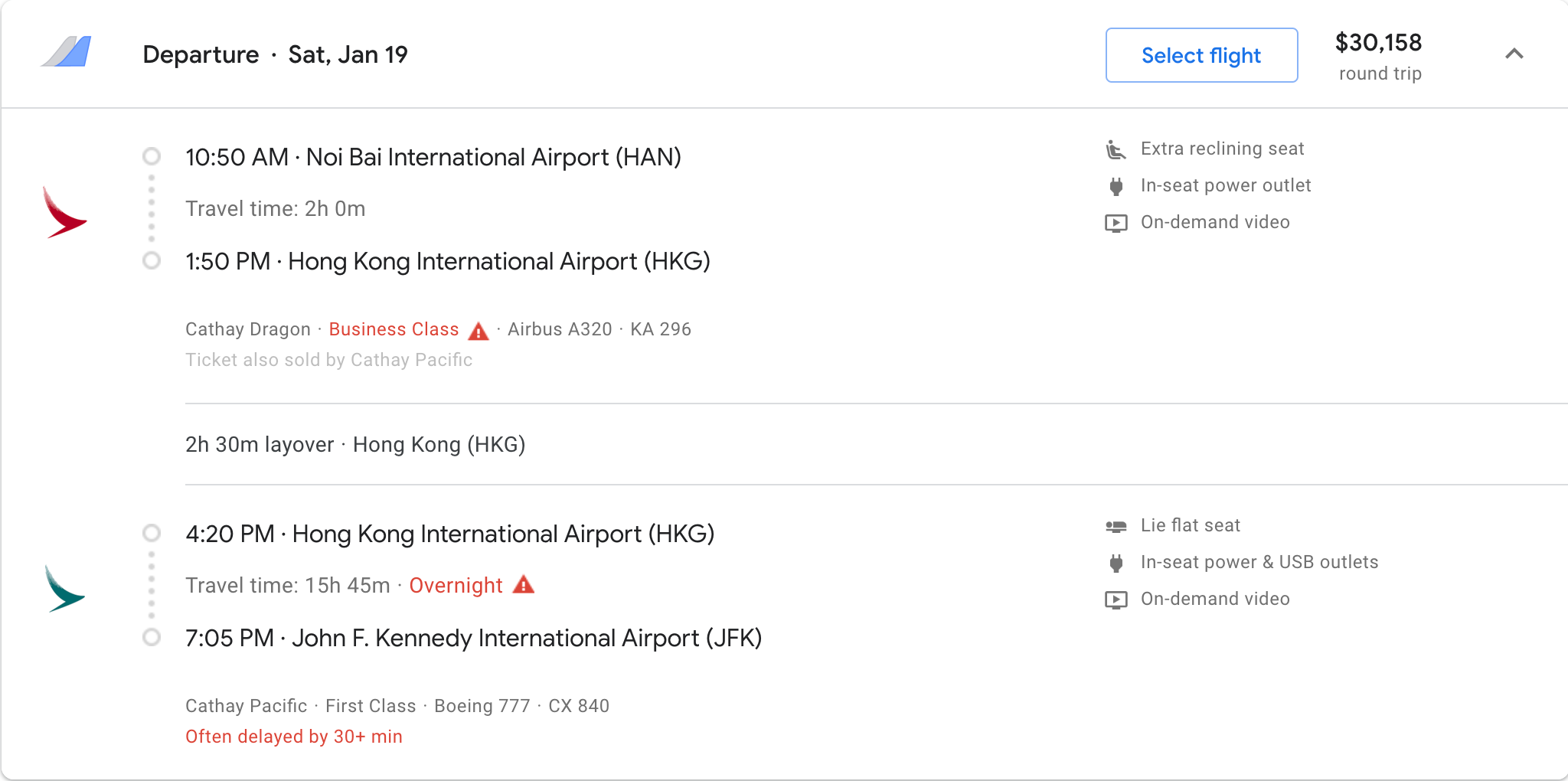Click the red Overnight label
Screen dimensions: 1568x781
[456, 586]
